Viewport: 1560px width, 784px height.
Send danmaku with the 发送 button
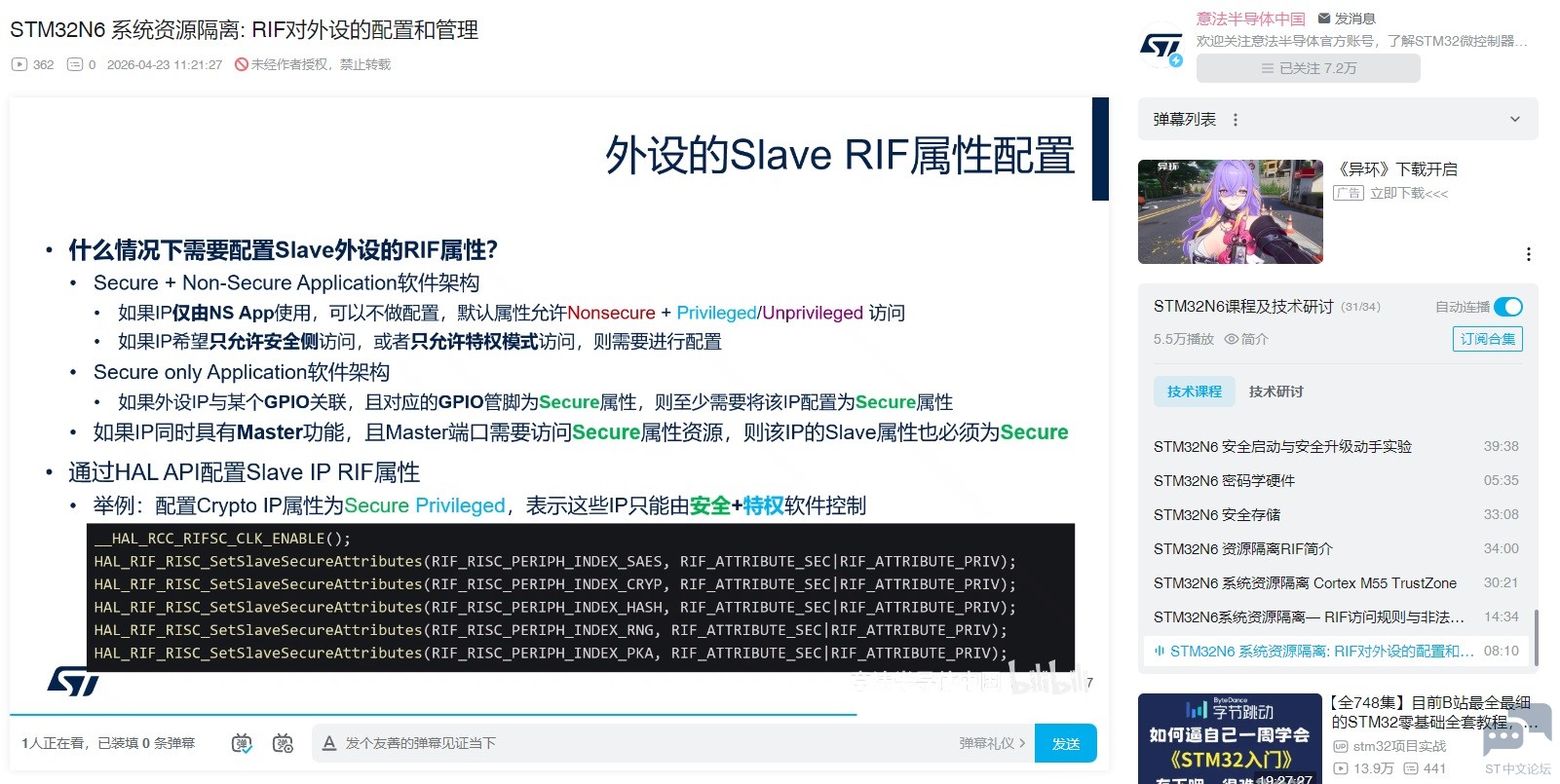point(1066,743)
